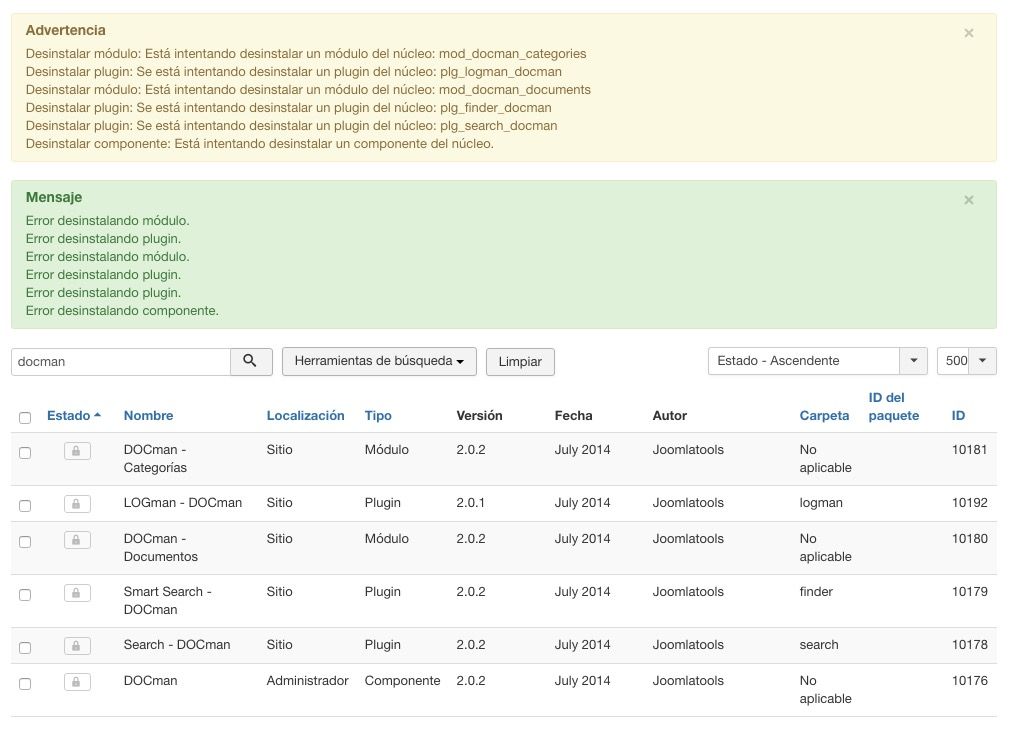Click the ID value 10178
This screenshot has height=732, width=1012.
[969, 645]
